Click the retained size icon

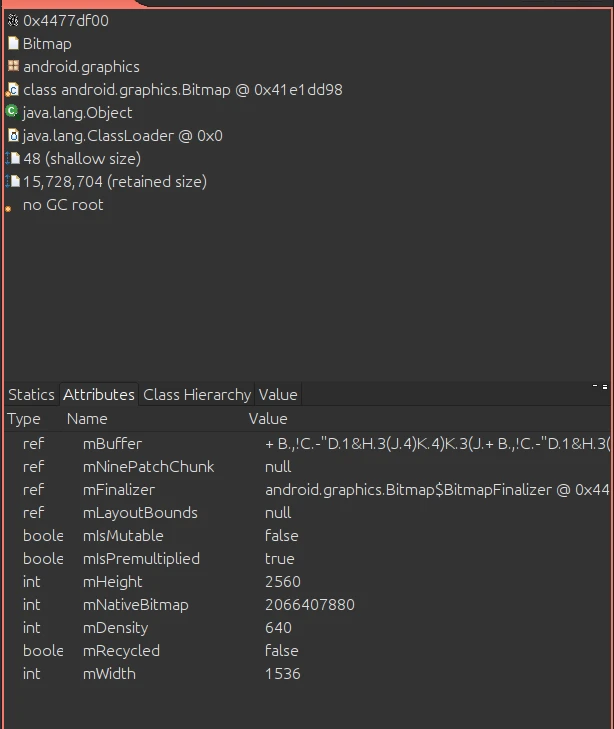[13, 181]
